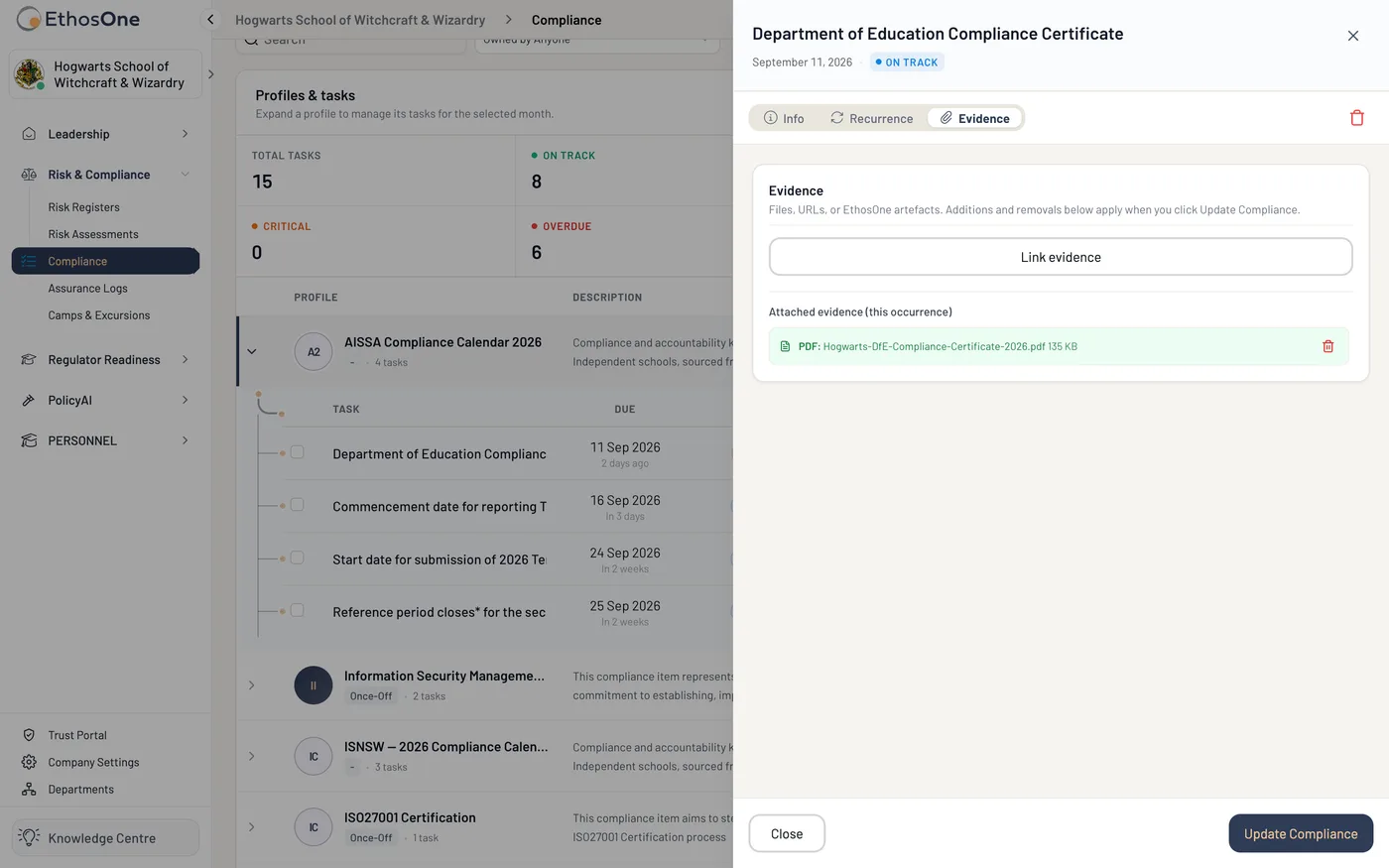Open Assurance Logs in the sidebar

[x=88, y=289]
